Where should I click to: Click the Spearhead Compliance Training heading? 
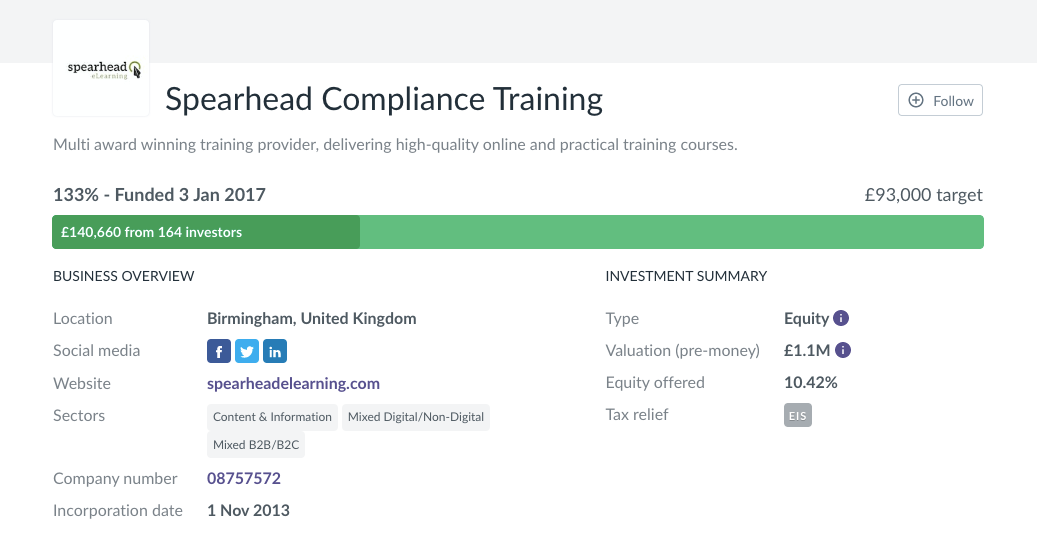tap(384, 99)
